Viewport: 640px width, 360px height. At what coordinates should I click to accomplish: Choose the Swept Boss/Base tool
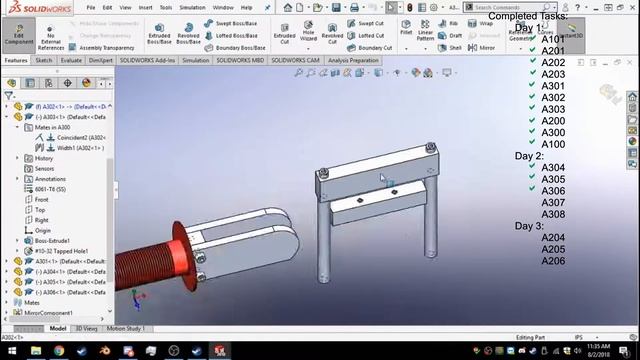pos(231,23)
